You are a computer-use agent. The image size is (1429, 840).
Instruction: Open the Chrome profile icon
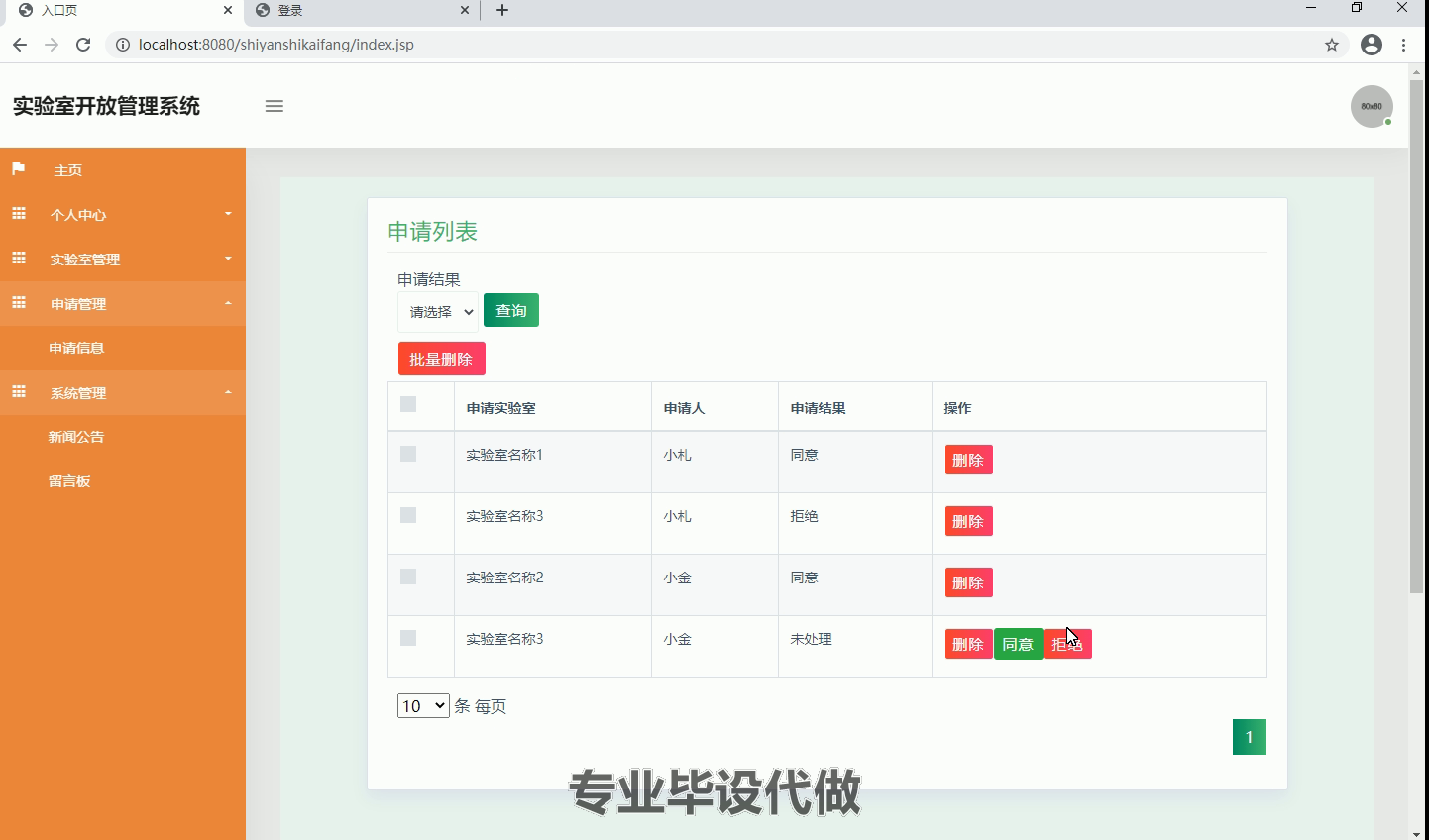click(x=1372, y=45)
